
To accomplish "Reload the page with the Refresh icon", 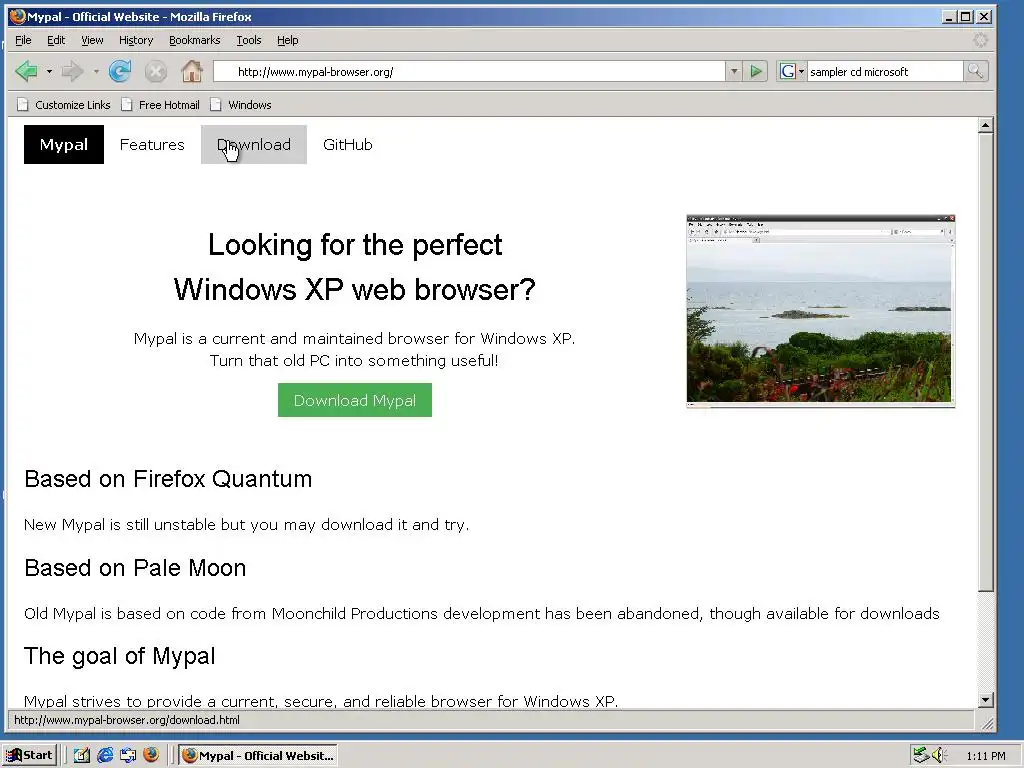I will click(120, 71).
